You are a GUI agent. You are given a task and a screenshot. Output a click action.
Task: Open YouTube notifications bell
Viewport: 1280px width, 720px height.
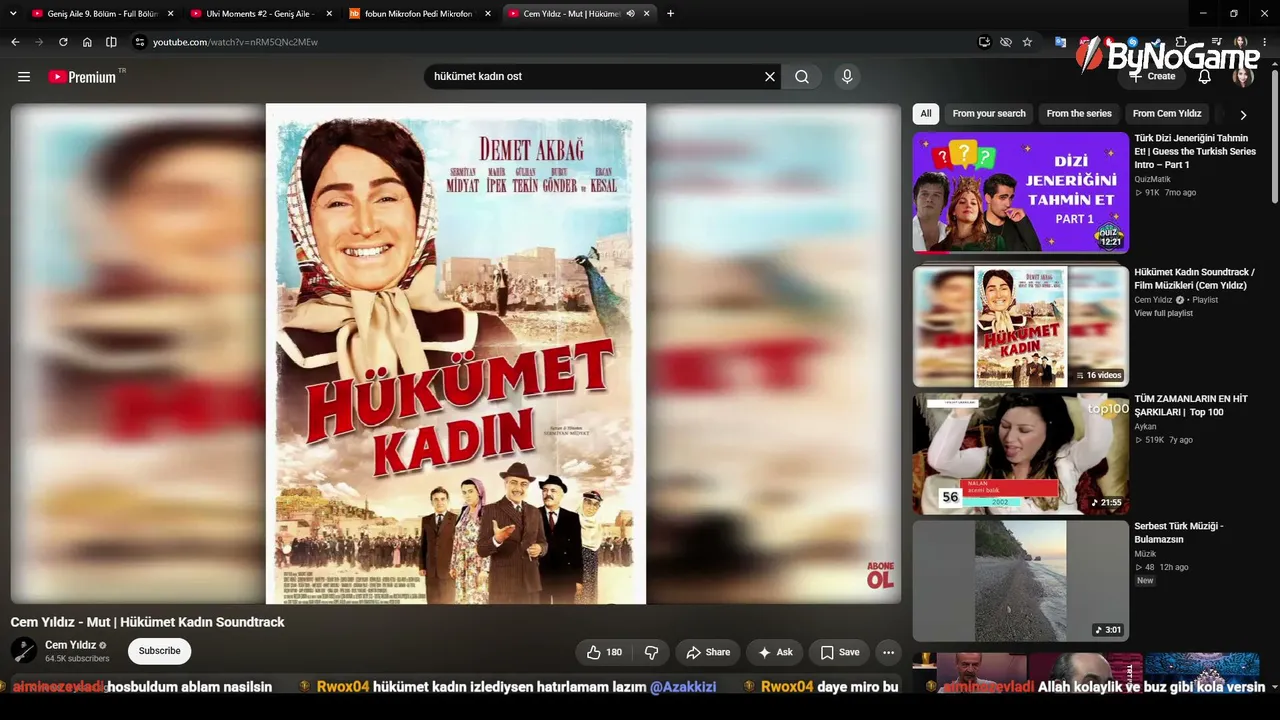[1205, 77]
